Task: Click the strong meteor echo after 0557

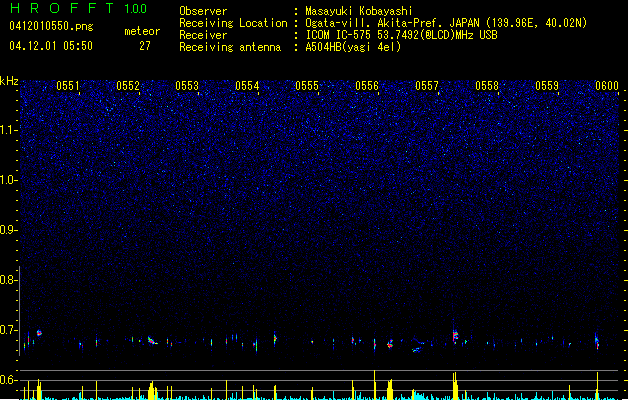Action: click(x=455, y=335)
